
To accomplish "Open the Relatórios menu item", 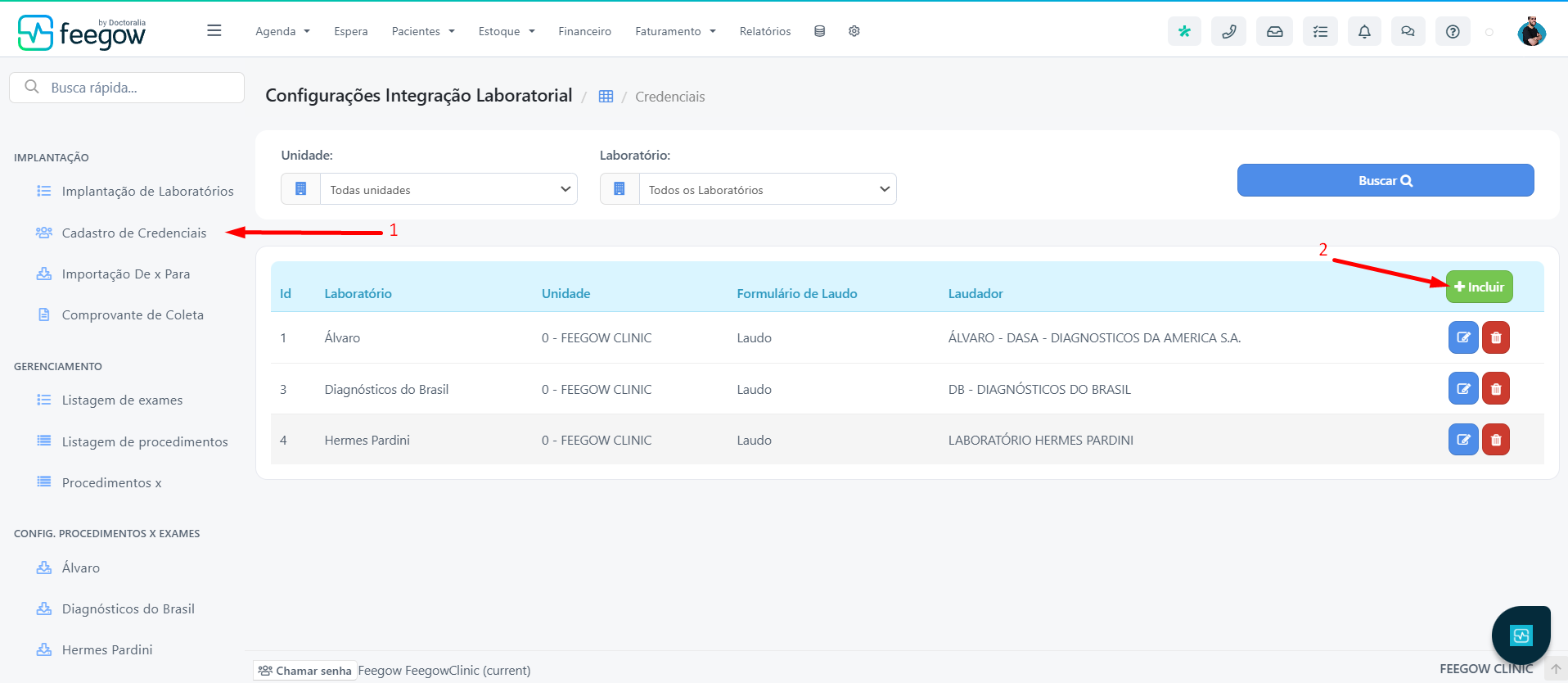I will pos(765,31).
